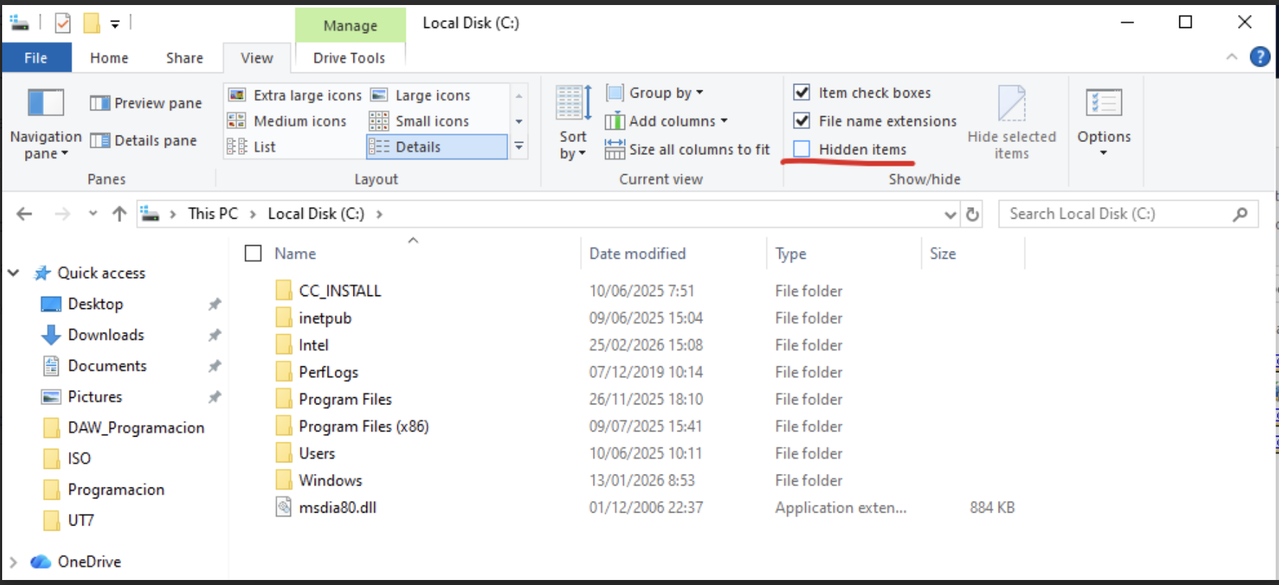Screen dimensions: 1279x585
Task: Click New folder icon in title bar
Action: [91, 22]
